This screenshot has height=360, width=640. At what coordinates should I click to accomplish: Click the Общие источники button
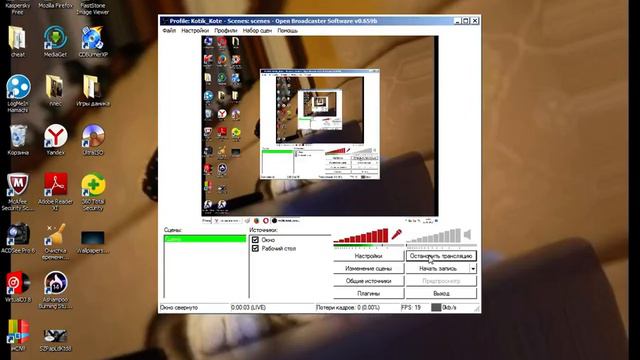[x=369, y=281]
